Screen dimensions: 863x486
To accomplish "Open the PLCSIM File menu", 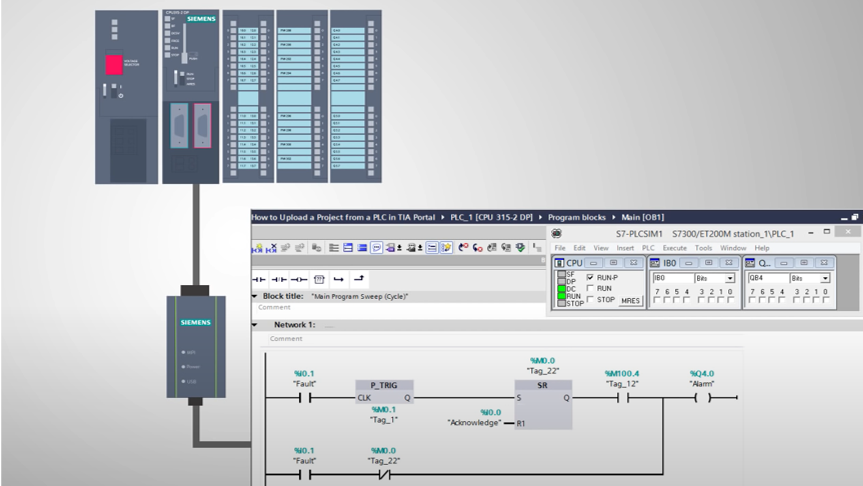I will pos(560,248).
